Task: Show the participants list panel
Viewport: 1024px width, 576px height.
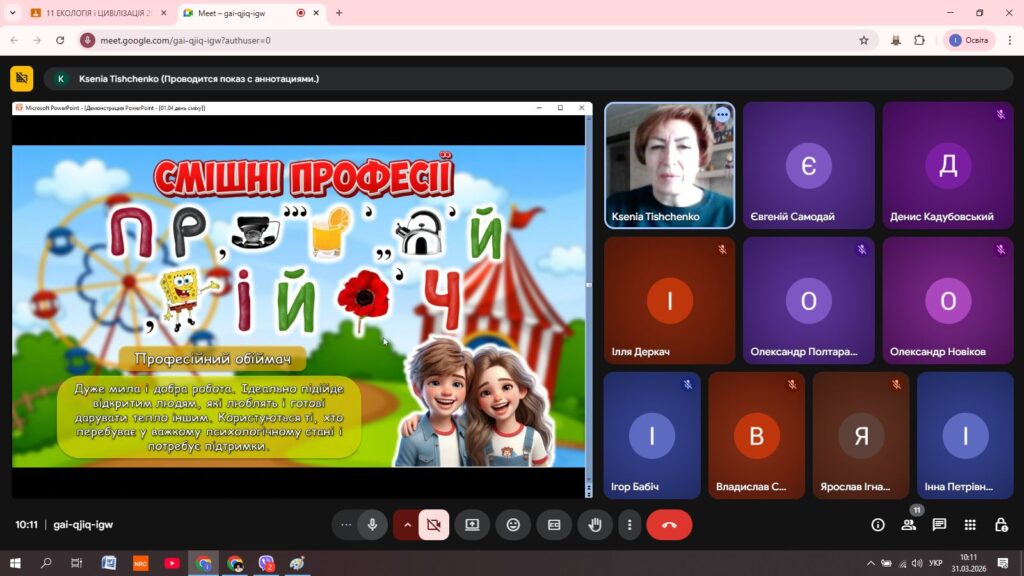Action: tap(908, 524)
